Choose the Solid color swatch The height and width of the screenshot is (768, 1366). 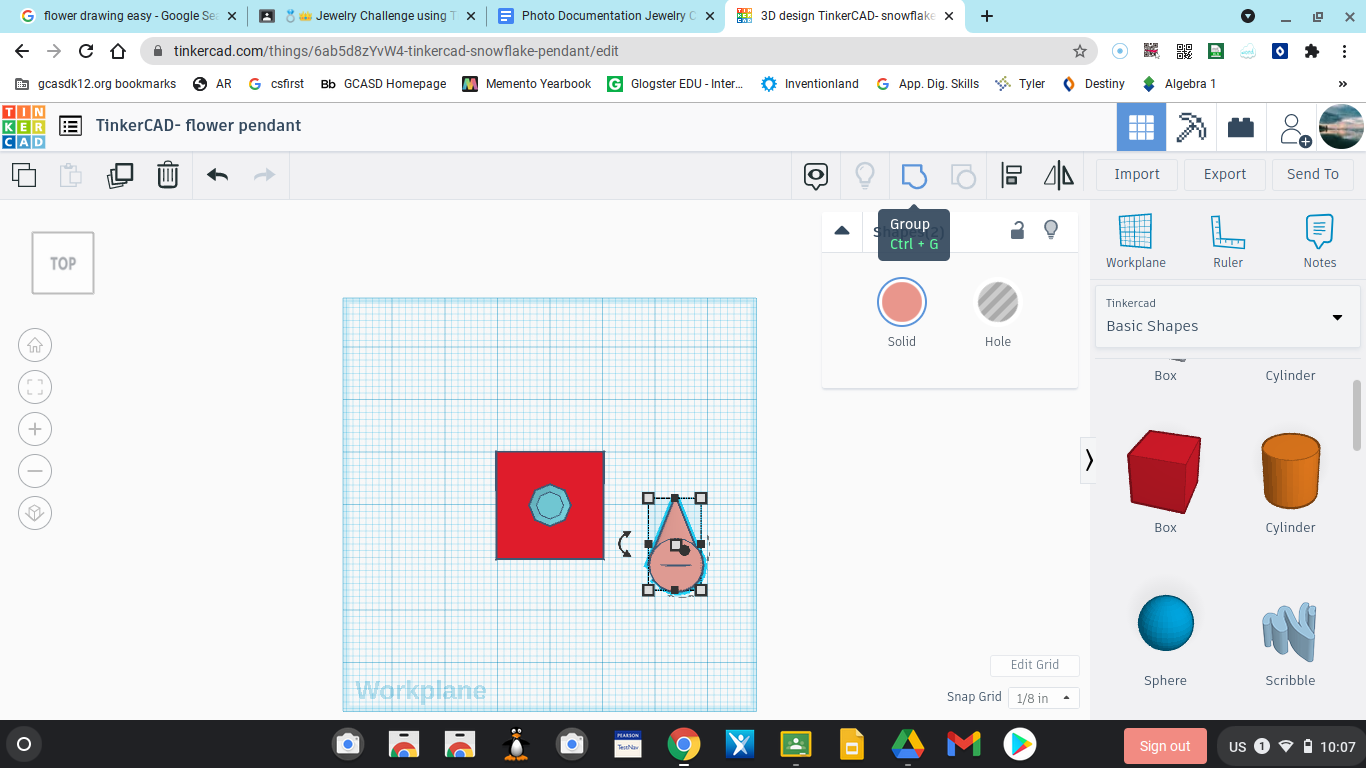902,302
